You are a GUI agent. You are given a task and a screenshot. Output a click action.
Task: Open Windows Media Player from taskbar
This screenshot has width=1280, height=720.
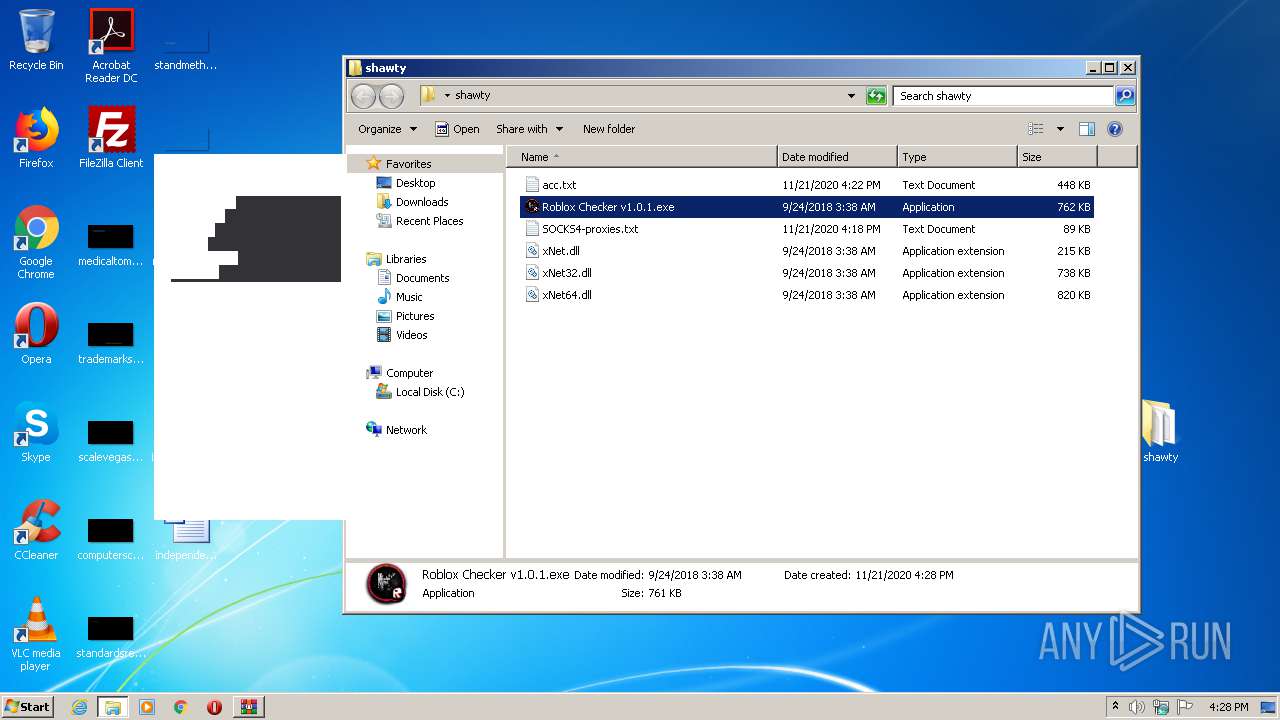[x=147, y=707]
